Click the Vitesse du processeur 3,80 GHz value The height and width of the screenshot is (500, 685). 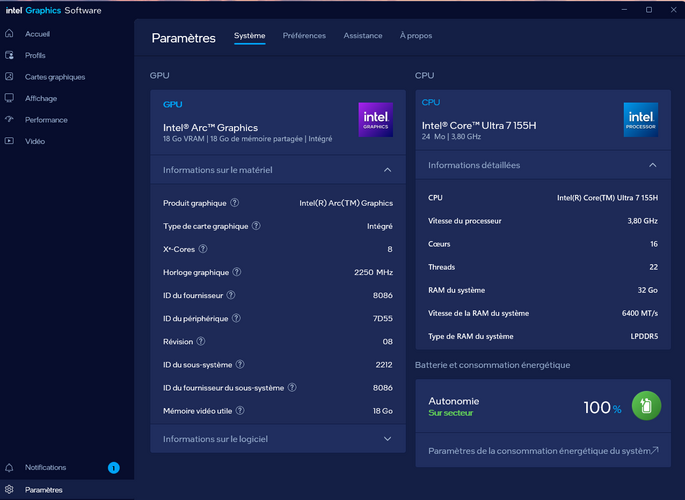click(x=642, y=221)
